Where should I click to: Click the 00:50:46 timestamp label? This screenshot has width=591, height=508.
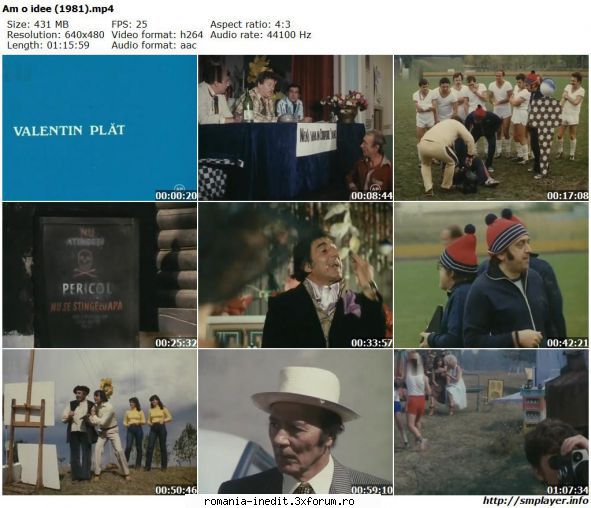click(x=176, y=490)
